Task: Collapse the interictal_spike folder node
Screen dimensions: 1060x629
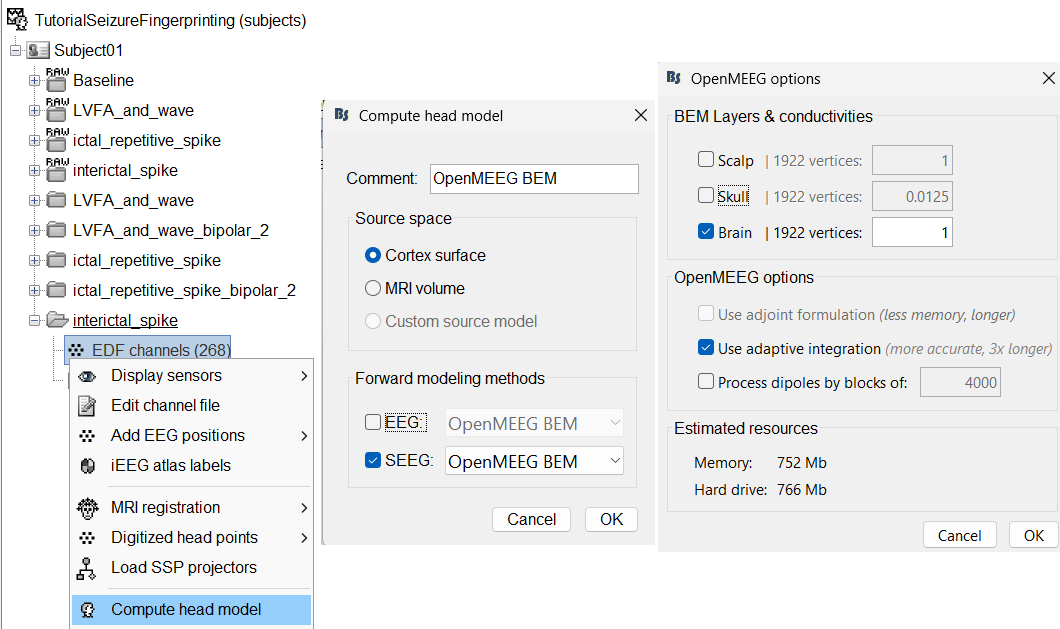Action: pos(35,320)
